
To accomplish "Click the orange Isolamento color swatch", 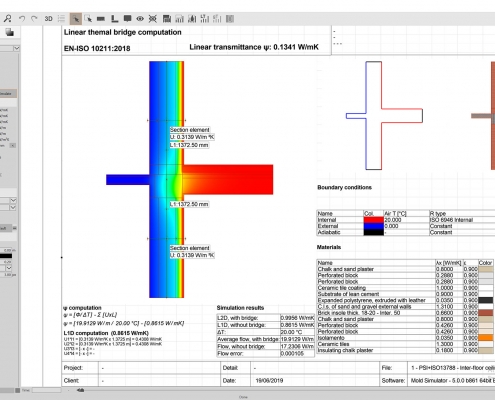I will (486, 338).
